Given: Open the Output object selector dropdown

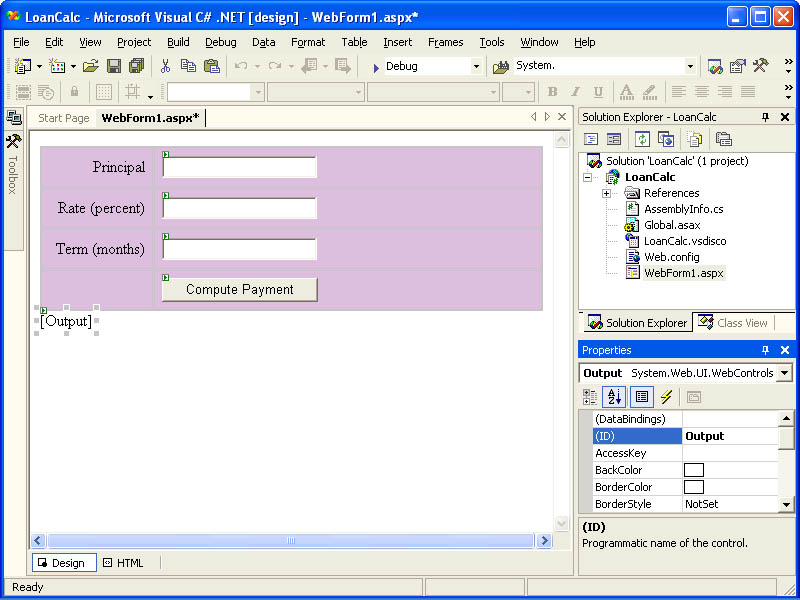Looking at the screenshot, I should click(784, 373).
